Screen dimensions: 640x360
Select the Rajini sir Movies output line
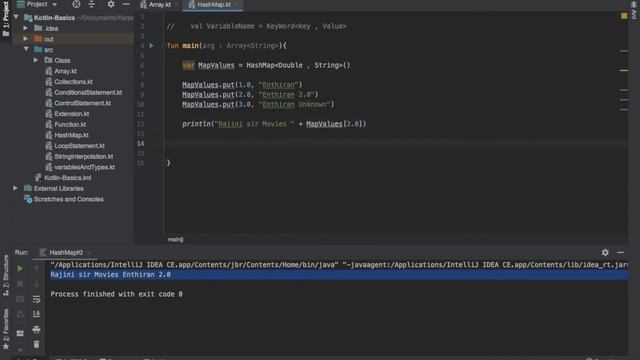339,275
